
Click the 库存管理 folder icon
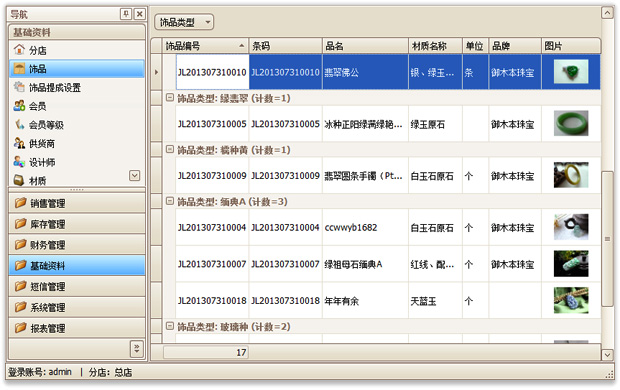(21, 224)
